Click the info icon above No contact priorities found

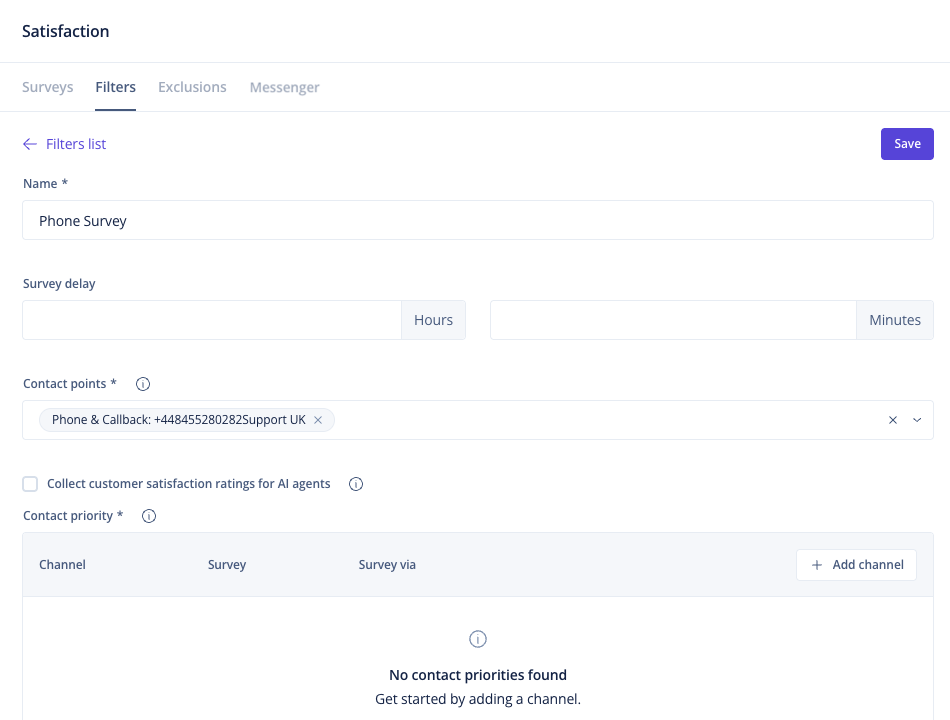478,639
